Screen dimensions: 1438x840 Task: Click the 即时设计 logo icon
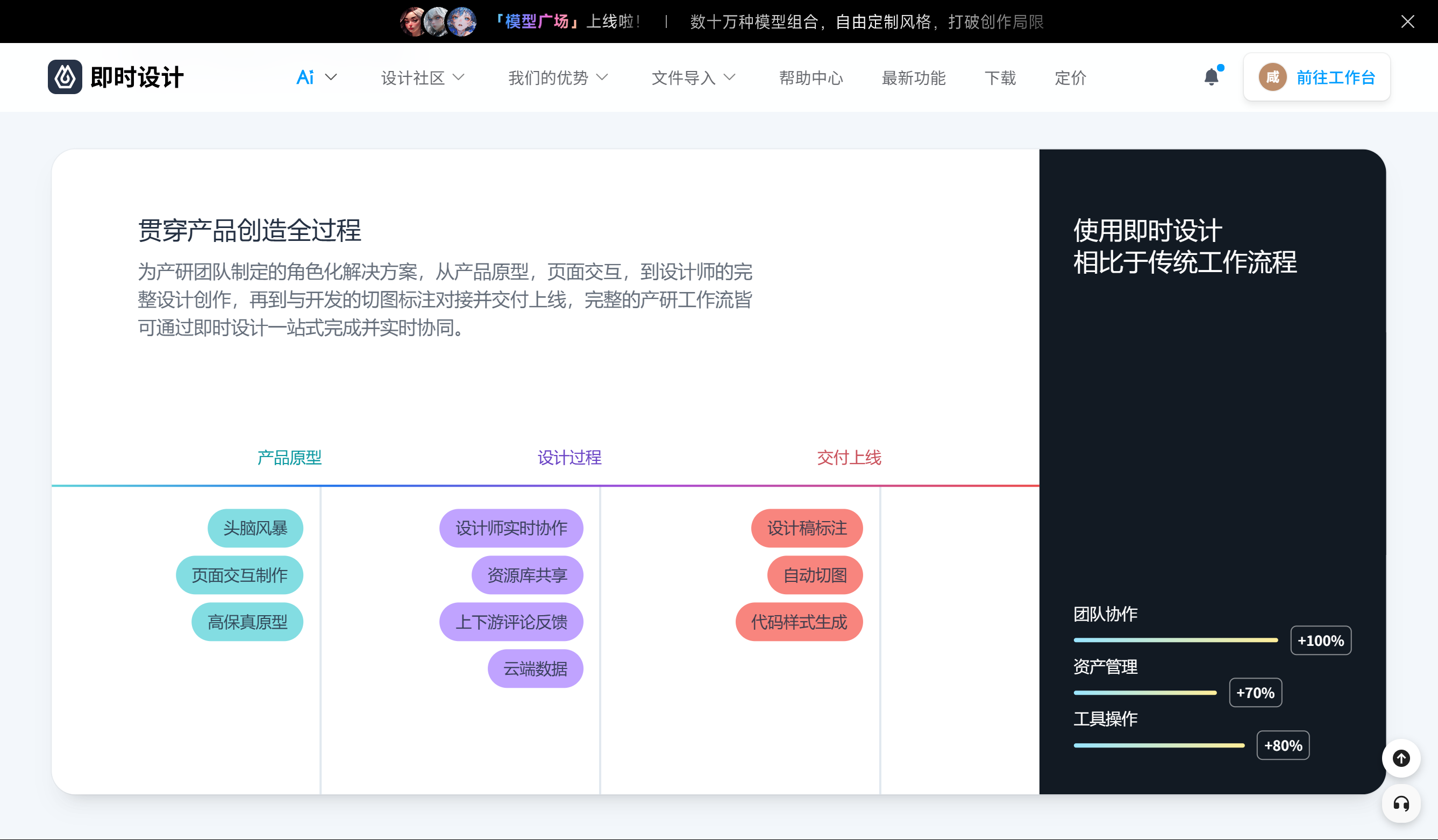point(65,77)
